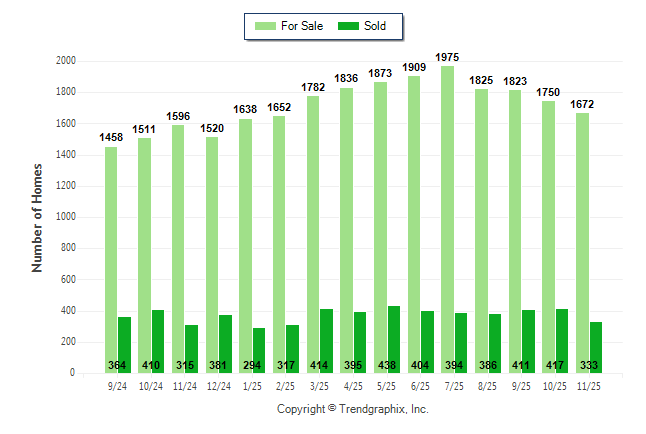Click the Number of Homes axis title
The width and height of the screenshot is (646, 434).
pyautogui.click(x=37, y=217)
